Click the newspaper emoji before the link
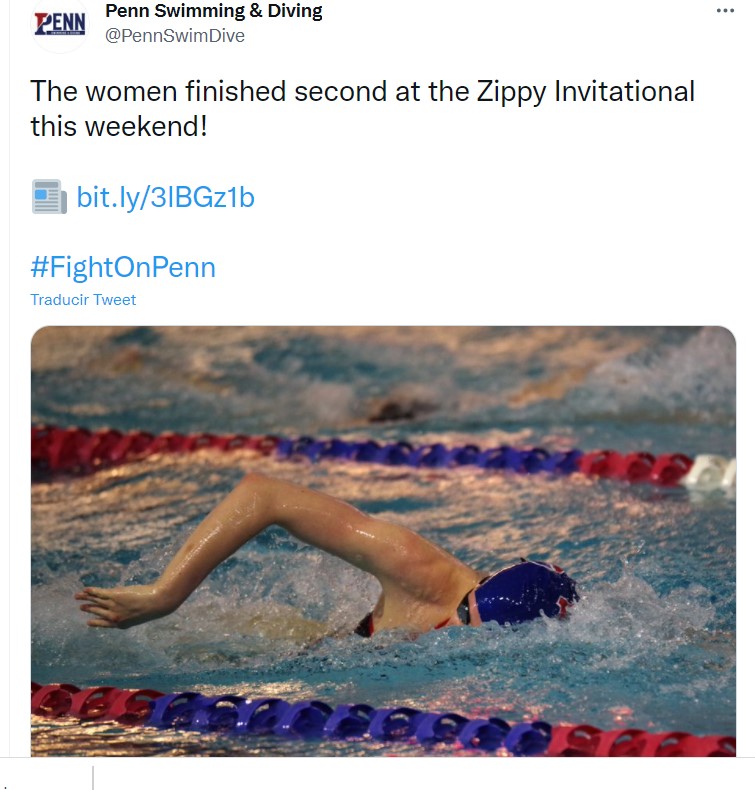The height and width of the screenshot is (790, 755). pyautogui.click(x=49, y=197)
